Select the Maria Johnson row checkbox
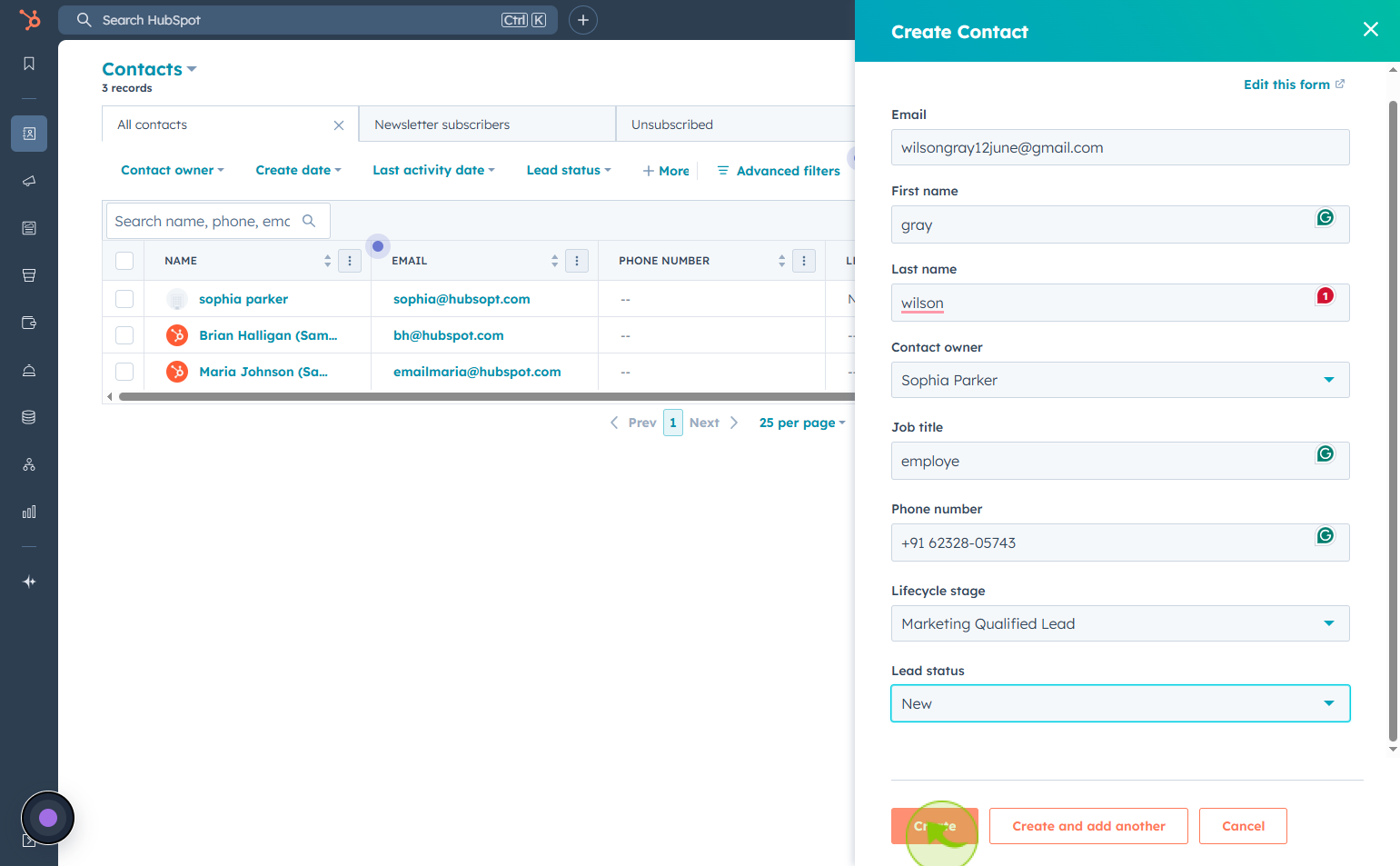Screen dimensions: 1400x866 (x=124, y=372)
